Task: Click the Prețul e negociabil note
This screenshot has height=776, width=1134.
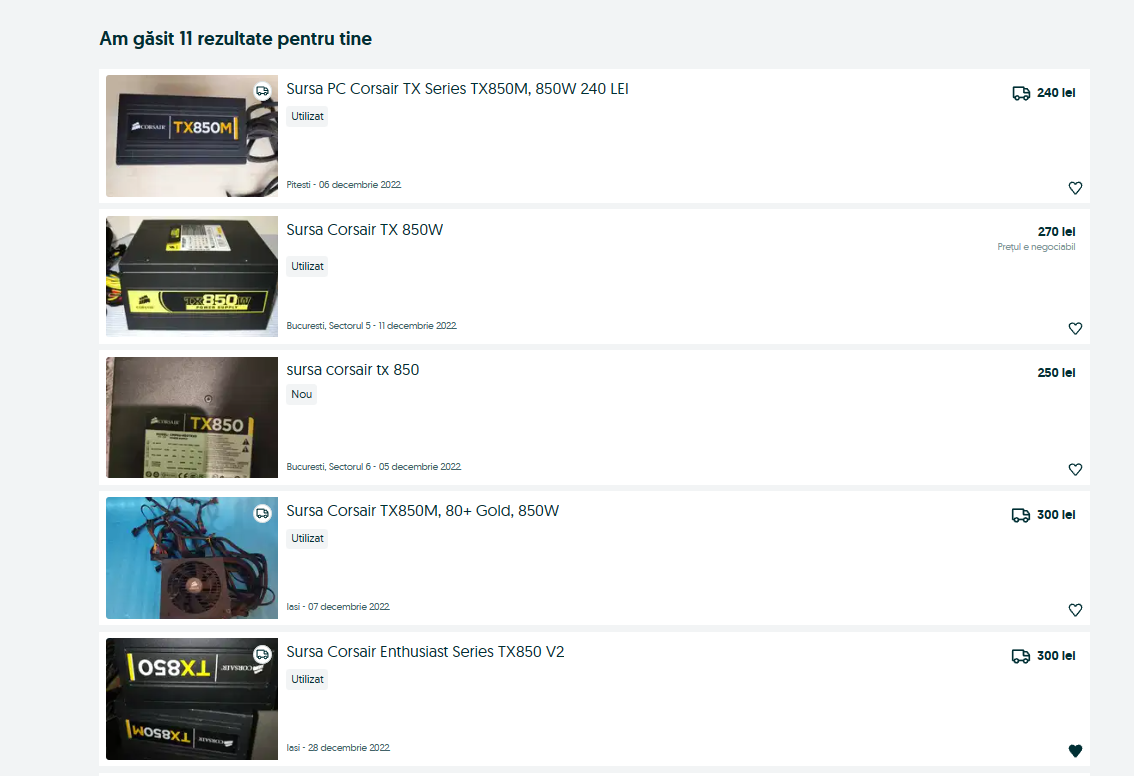Action: (x=1036, y=247)
